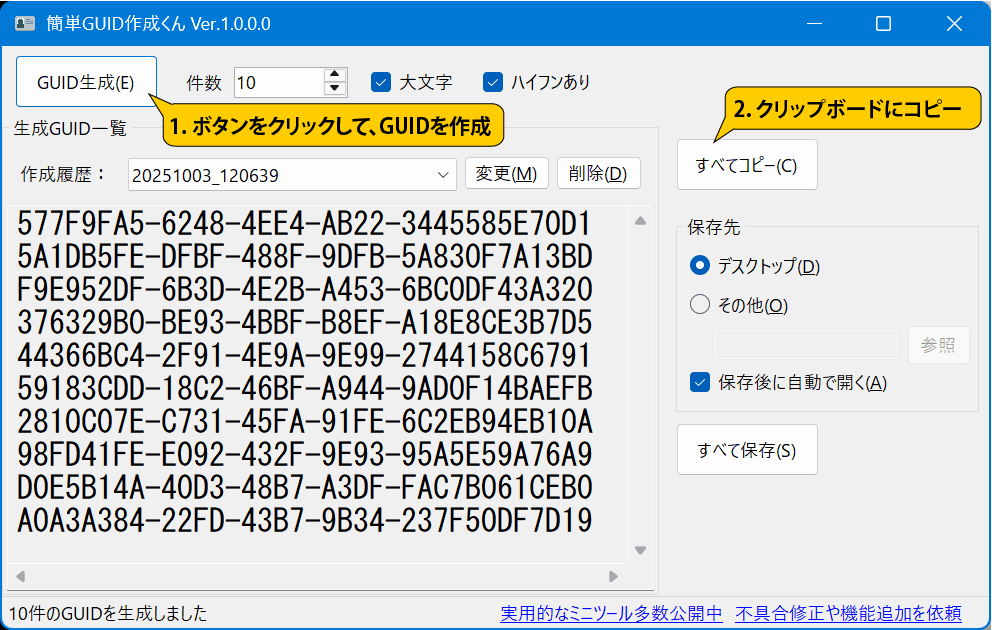
Task: Click the GUID生成(E) button to generate GUIDs
Action: [86, 81]
